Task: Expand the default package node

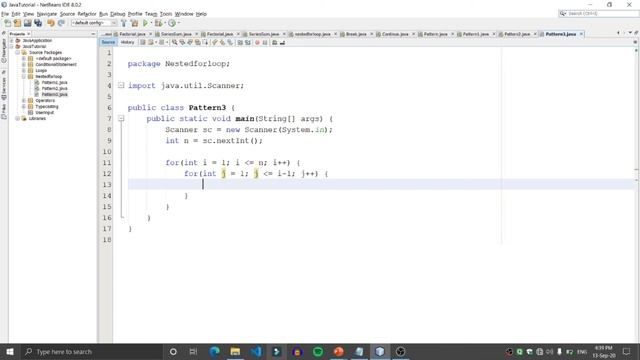Action: [x=24, y=58]
